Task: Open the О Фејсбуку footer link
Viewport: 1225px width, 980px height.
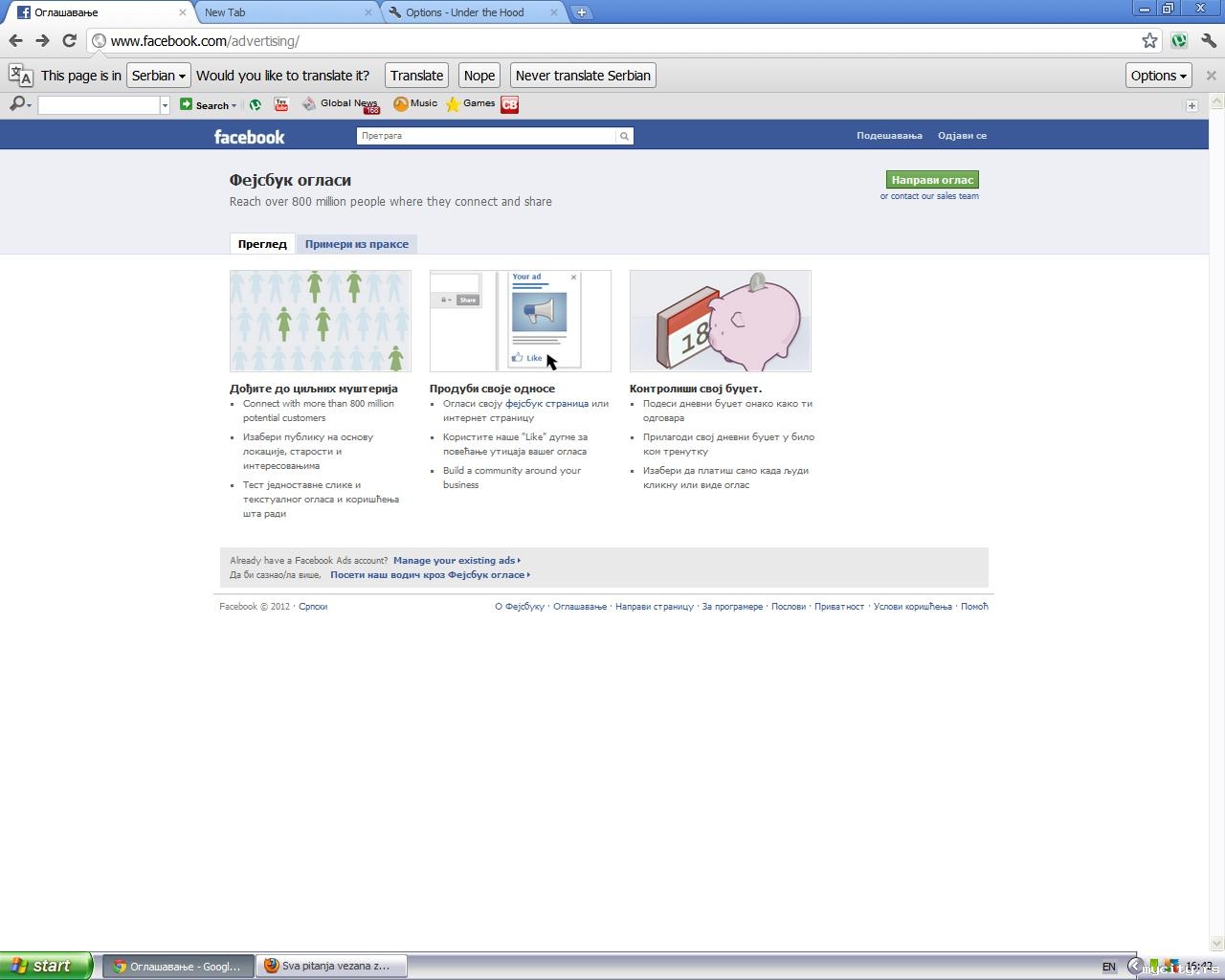Action: coord(520,607)
